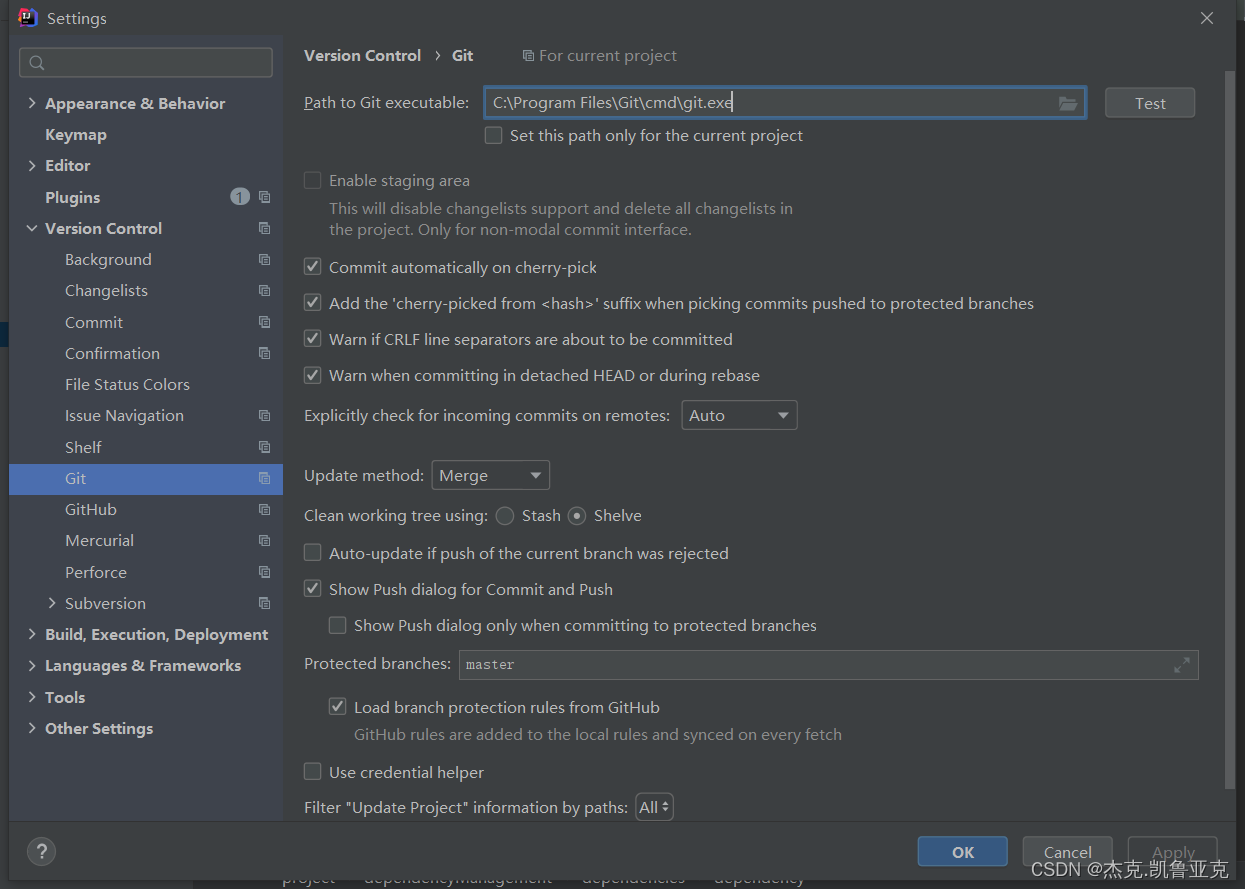The width and height of the screenshot is (1245, 889).
Task: Close the Settings dialog window
Action: click(x=1207, y=18)
